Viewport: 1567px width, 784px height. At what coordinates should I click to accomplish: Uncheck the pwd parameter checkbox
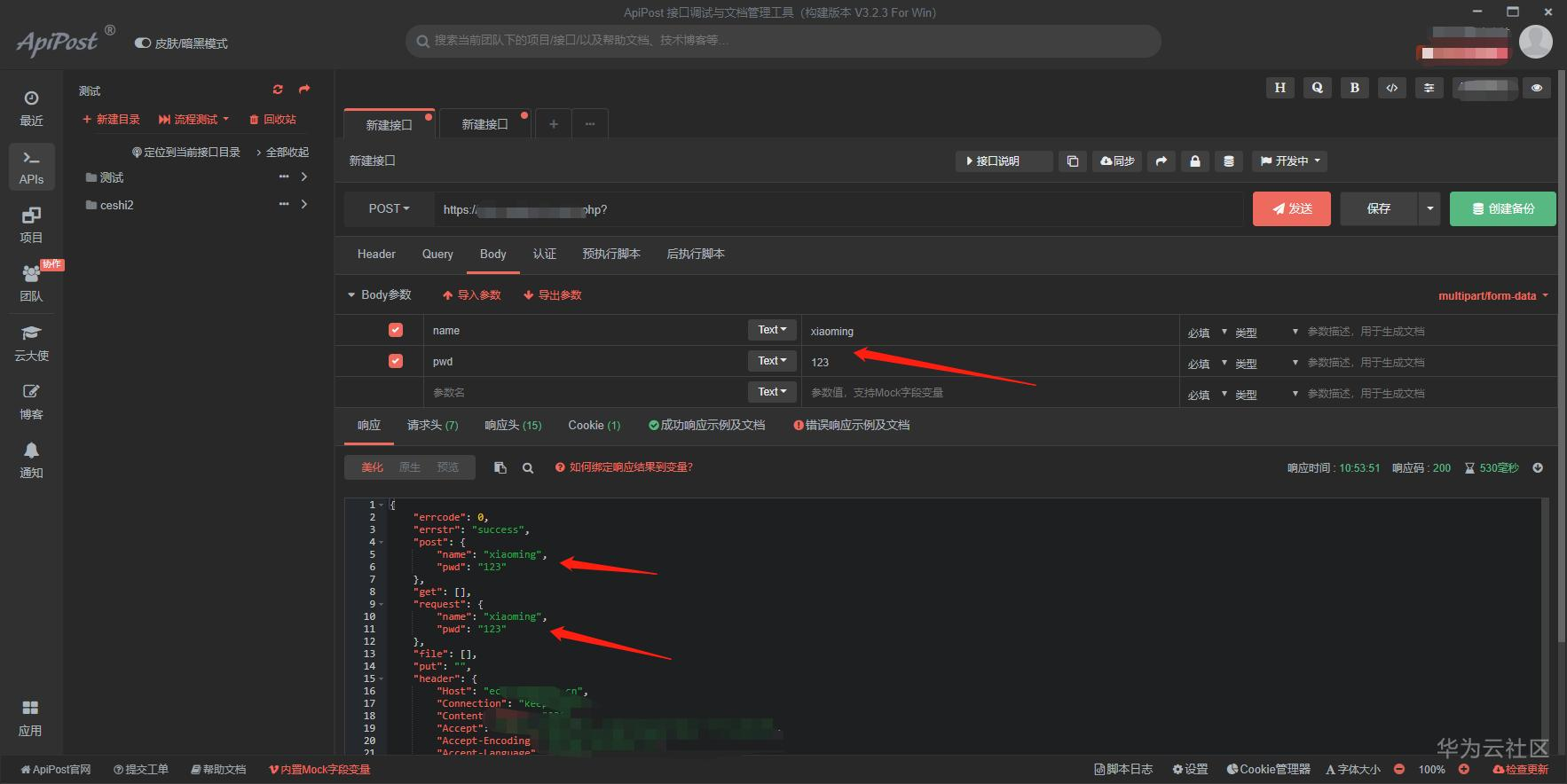click(x=396, y=361)
